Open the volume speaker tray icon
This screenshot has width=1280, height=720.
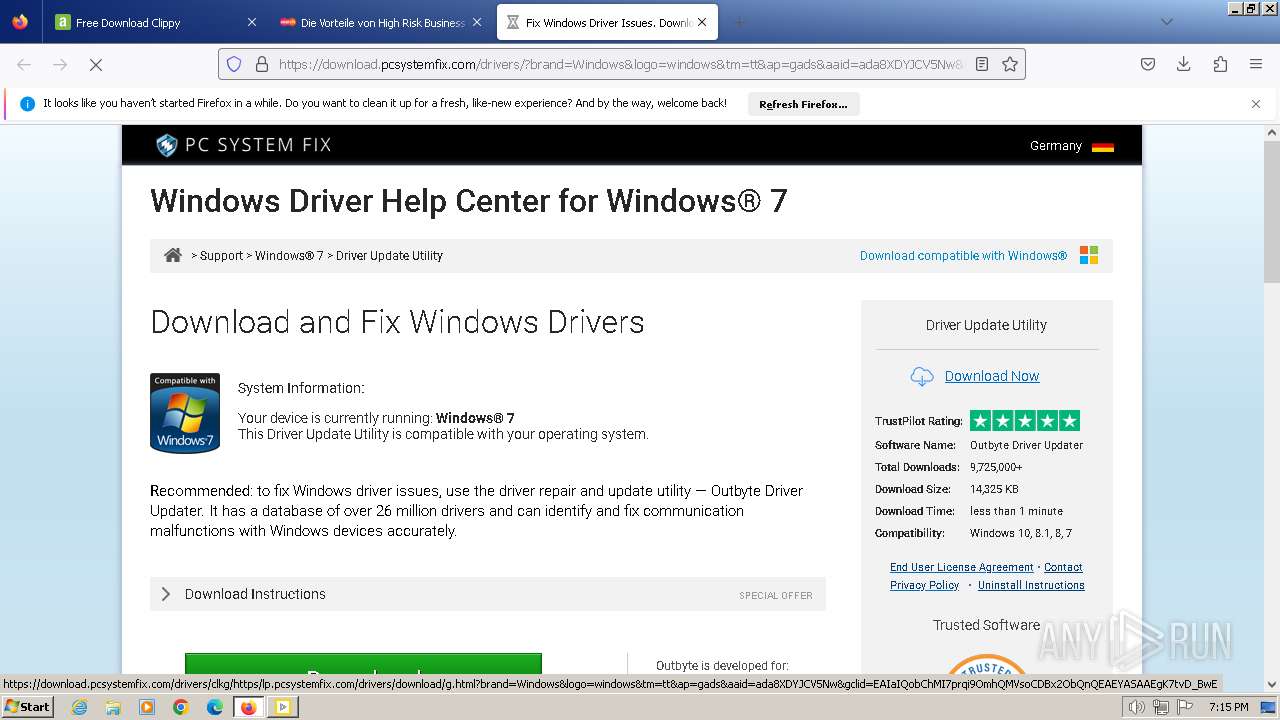(1137, 707)
